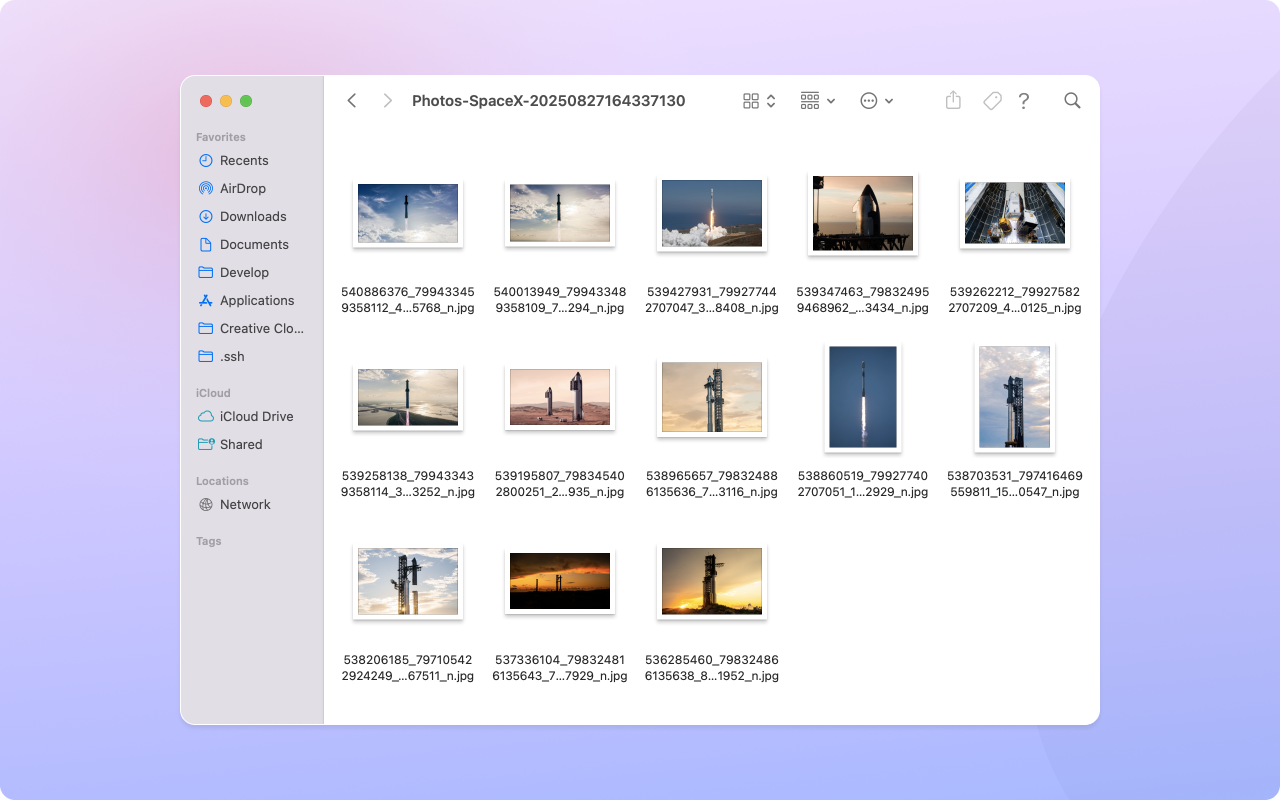Click filename starting 539427931_79927744
Image resolution: width=1280 pixels, height=800 pixels.
tap(712, 300)
